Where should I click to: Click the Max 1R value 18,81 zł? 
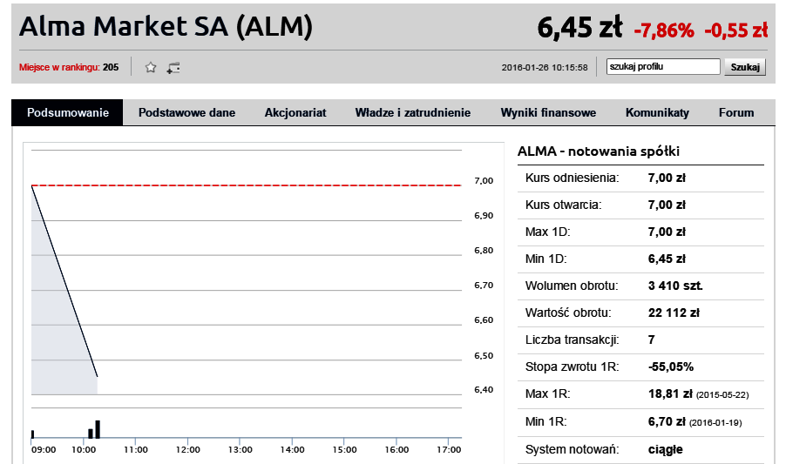pyautogui.click(x=670, y=394)
